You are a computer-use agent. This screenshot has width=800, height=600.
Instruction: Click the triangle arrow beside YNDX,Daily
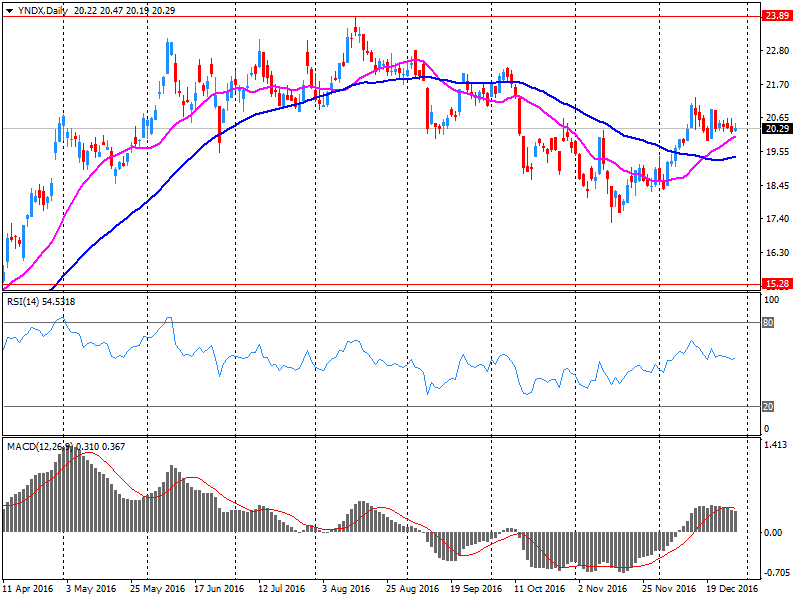click(x=9, y=7)
